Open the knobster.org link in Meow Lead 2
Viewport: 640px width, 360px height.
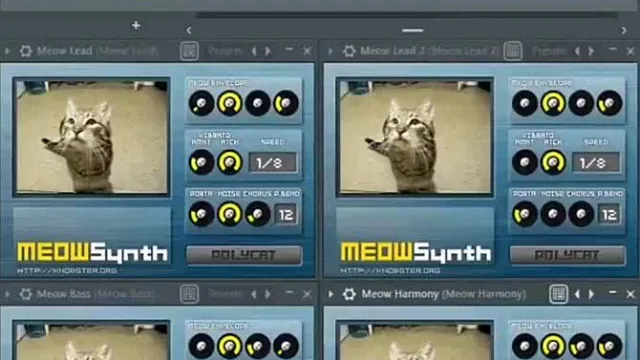tap(390, 270)
